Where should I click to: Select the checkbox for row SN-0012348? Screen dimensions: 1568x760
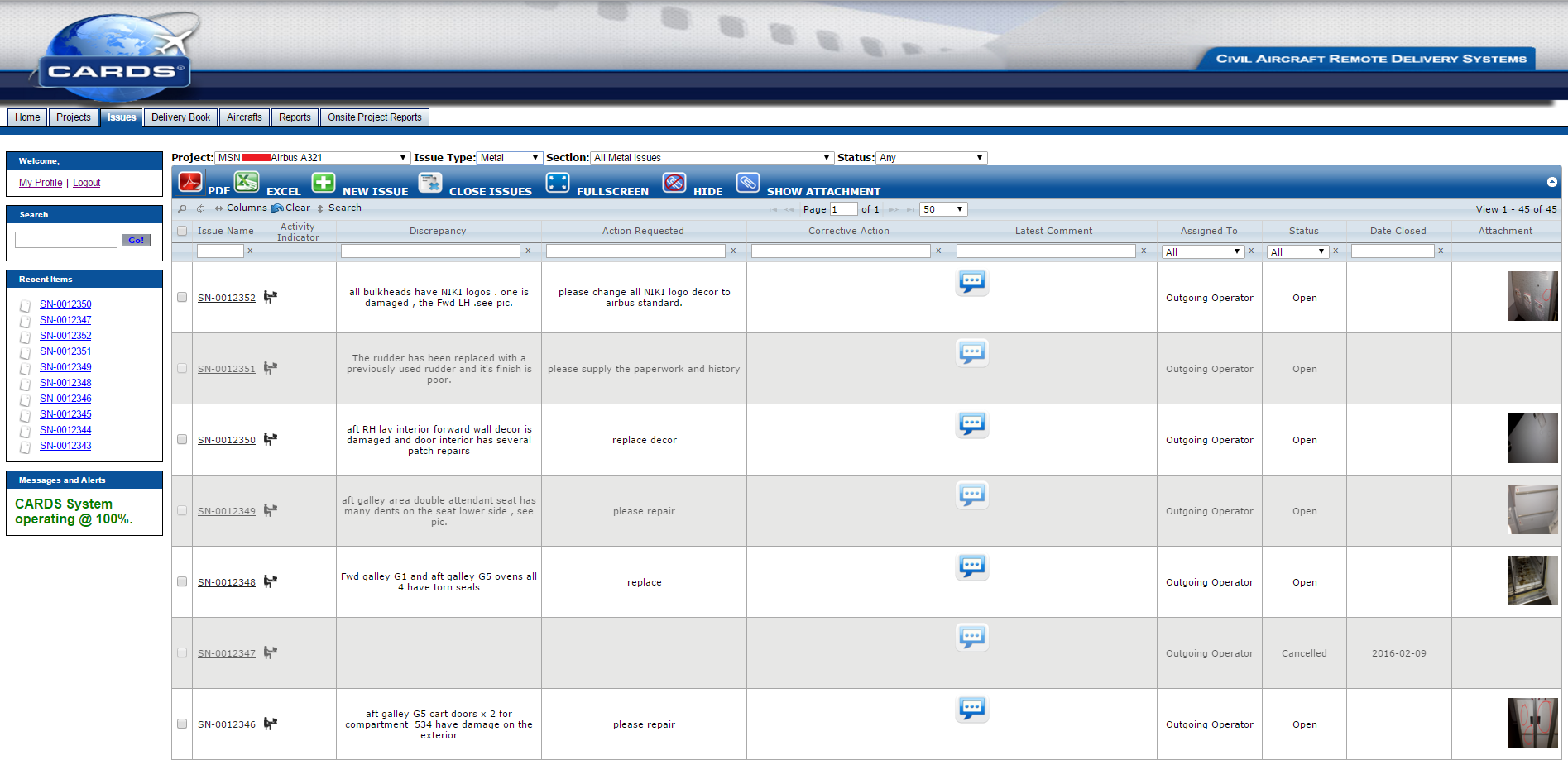[x=182, y=582]
